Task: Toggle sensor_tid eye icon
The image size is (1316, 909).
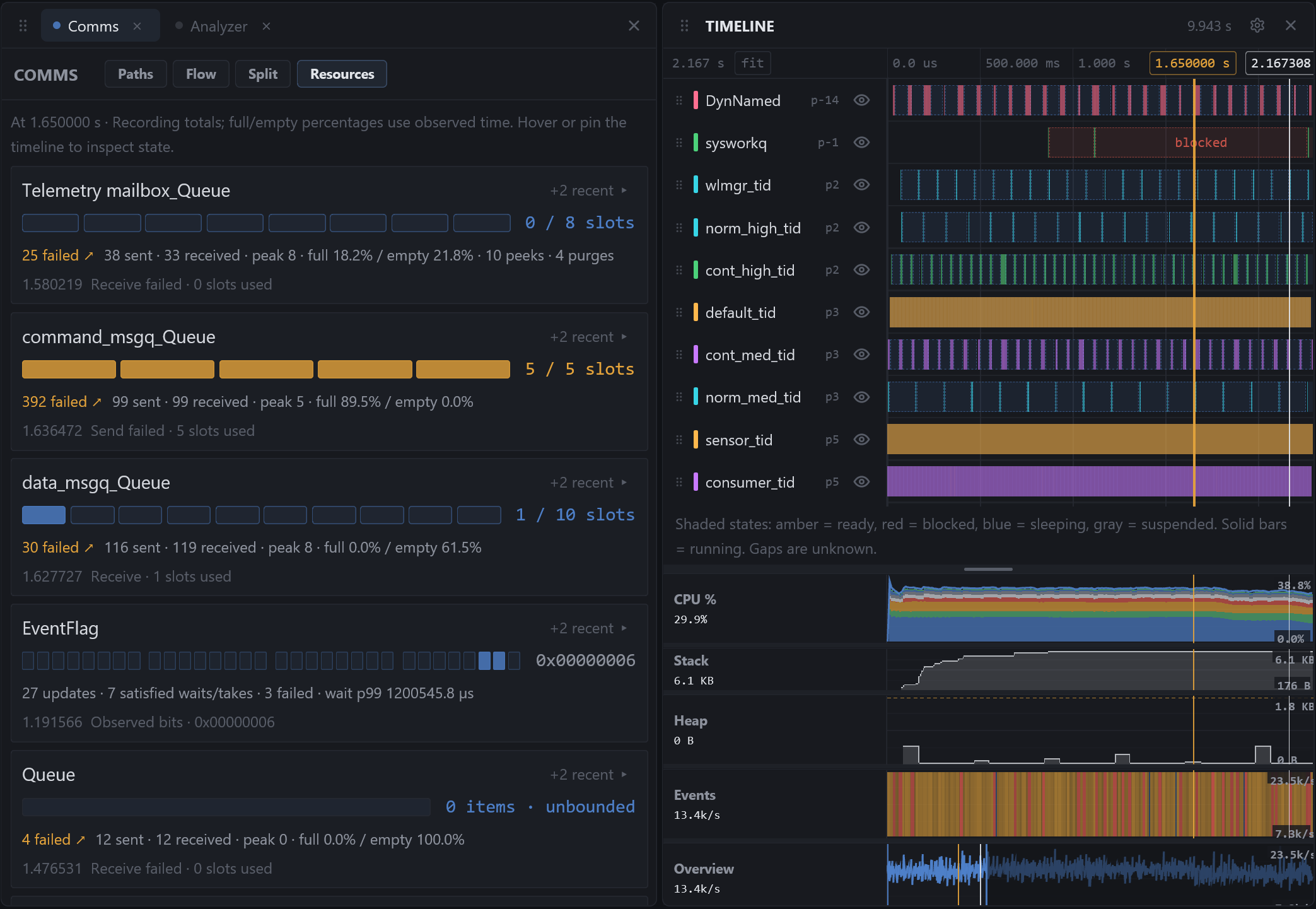Action: (861, 440)
